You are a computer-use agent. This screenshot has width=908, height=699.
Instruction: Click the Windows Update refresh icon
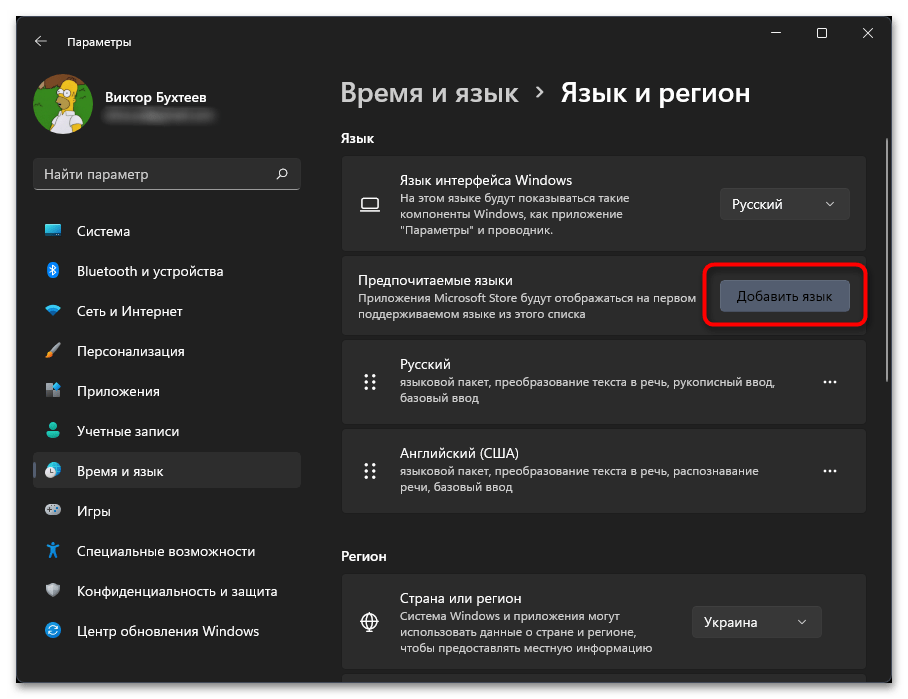tap(53, 630)
